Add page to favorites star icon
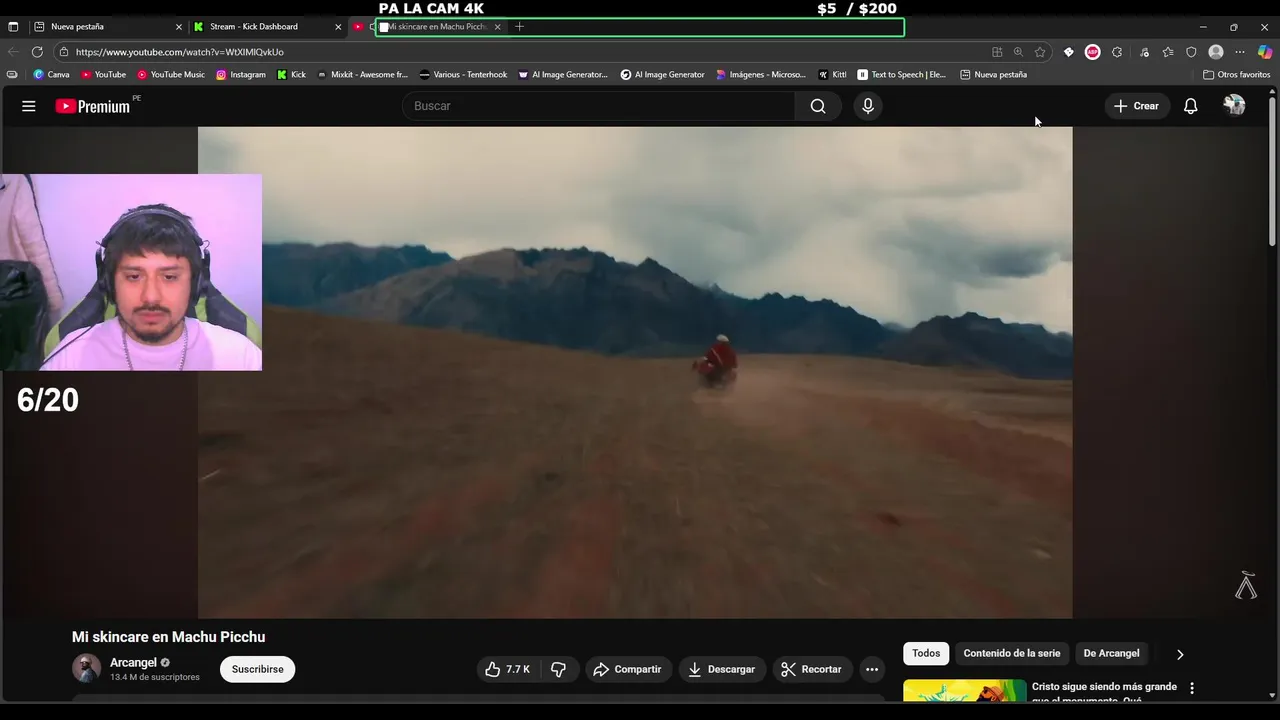This screenshot has height=720, width=1280. click(1040, 52)
